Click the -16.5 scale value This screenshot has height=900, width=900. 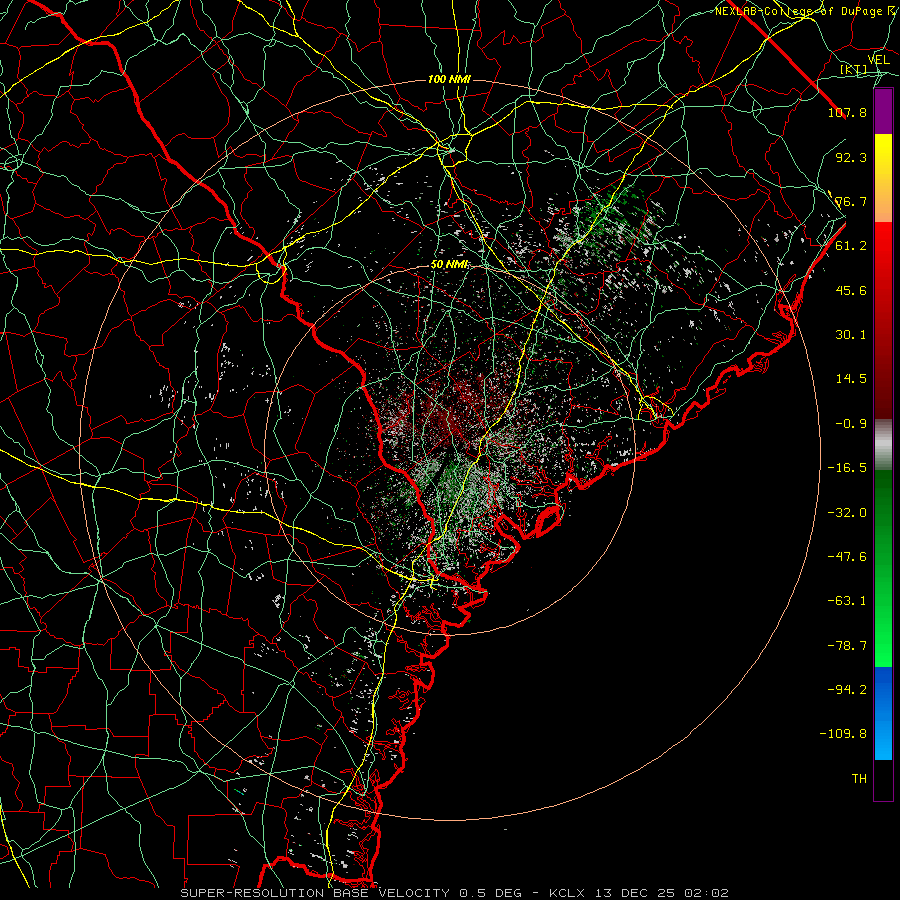(x=847, y=467)
